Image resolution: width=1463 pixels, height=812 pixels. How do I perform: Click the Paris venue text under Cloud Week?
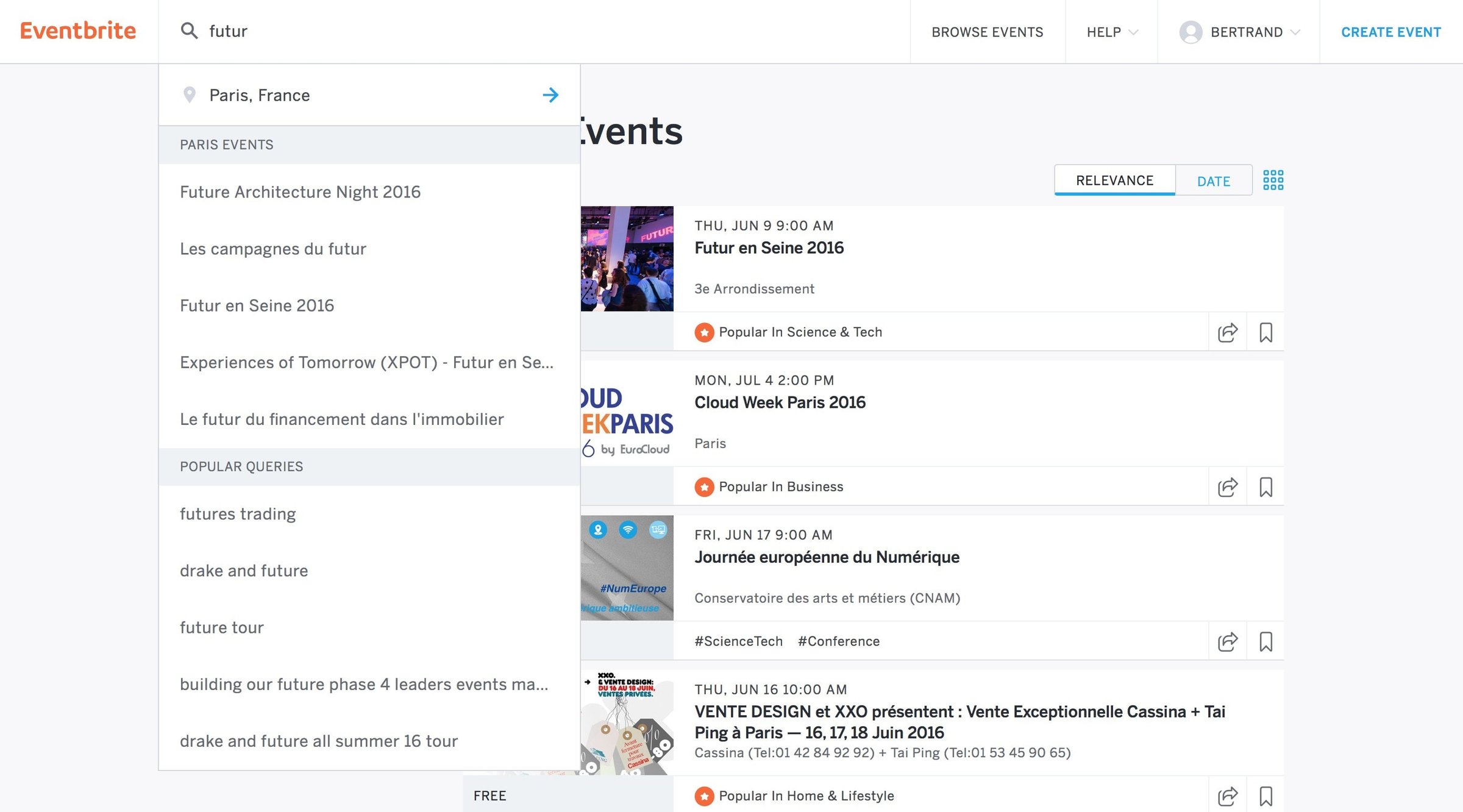(710, 443)
